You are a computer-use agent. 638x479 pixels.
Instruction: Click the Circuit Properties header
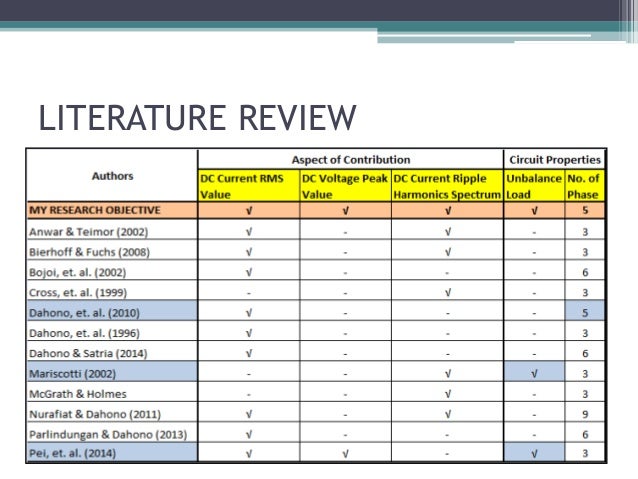[555, 160]
